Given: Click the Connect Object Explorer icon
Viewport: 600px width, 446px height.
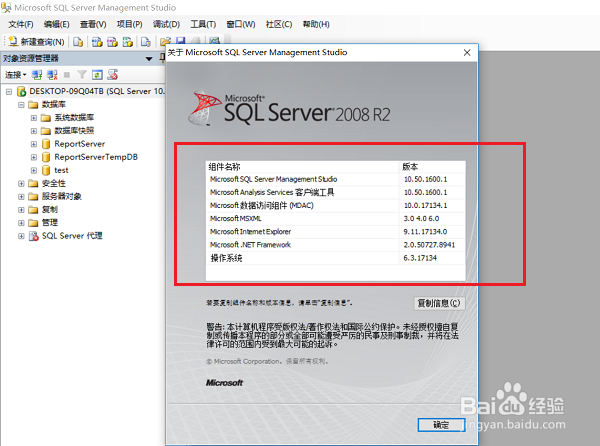Looking at the screenshot, I should (x=37, y=75).
